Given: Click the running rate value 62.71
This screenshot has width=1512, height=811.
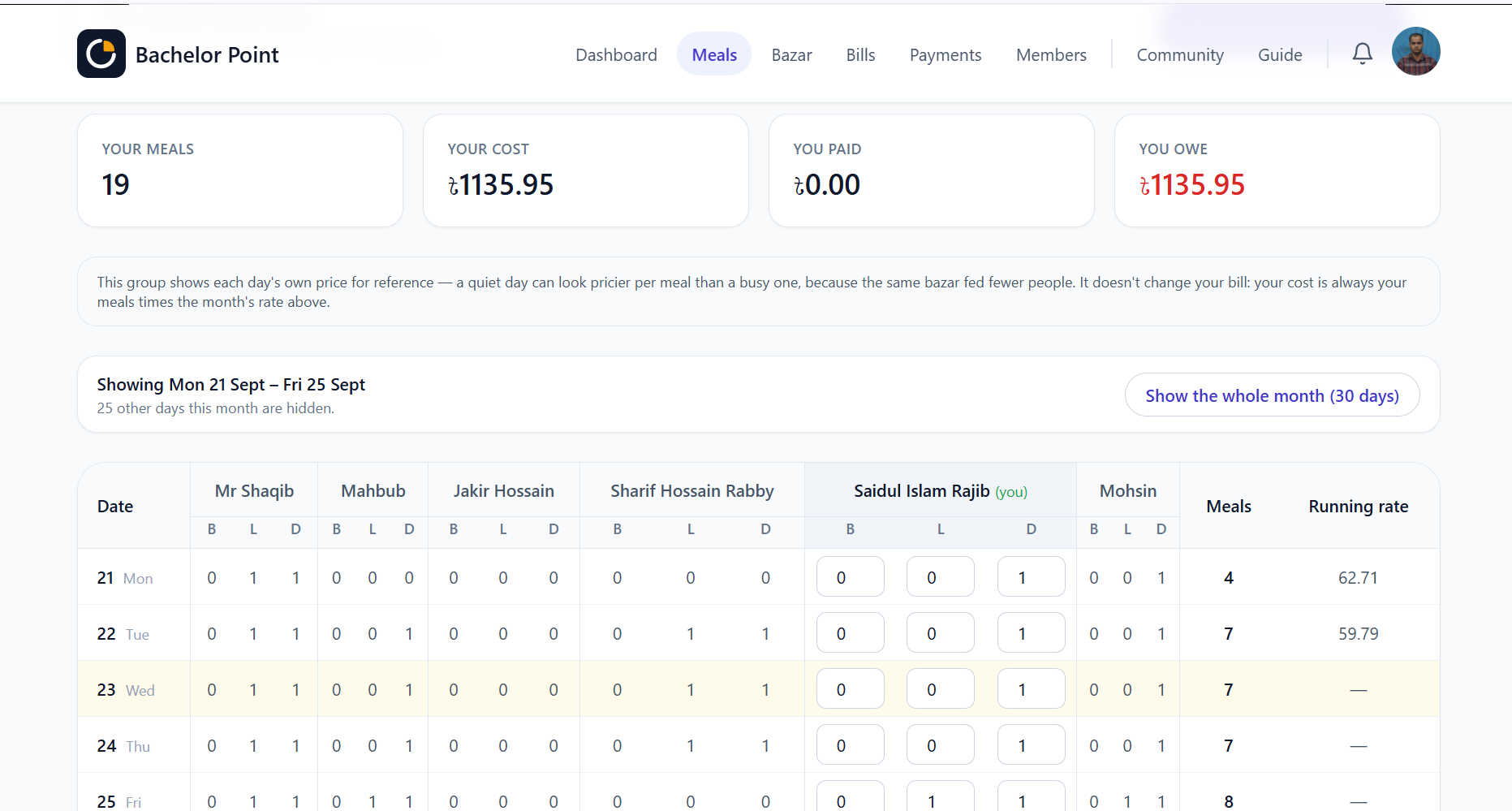Looking at the screenshot, I should (1359, 578).
